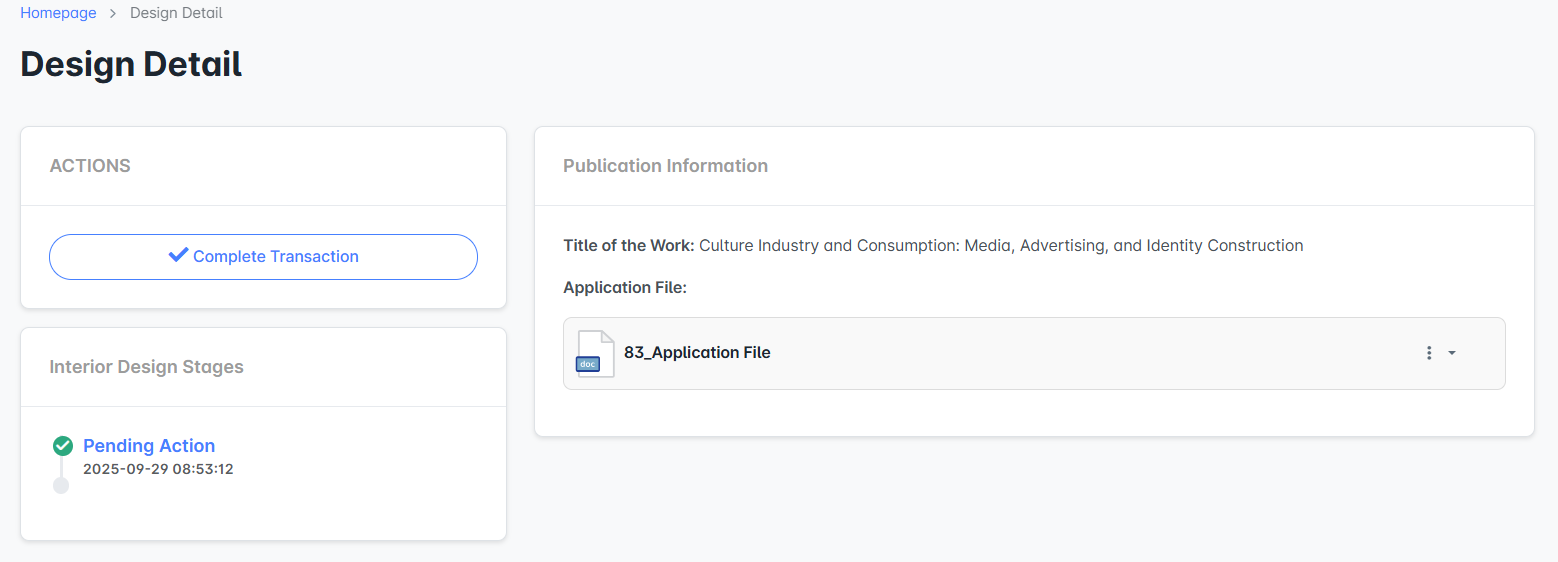Click the Design Detail page heading
Screen dimensions: 1558x562
coord(131,64)
